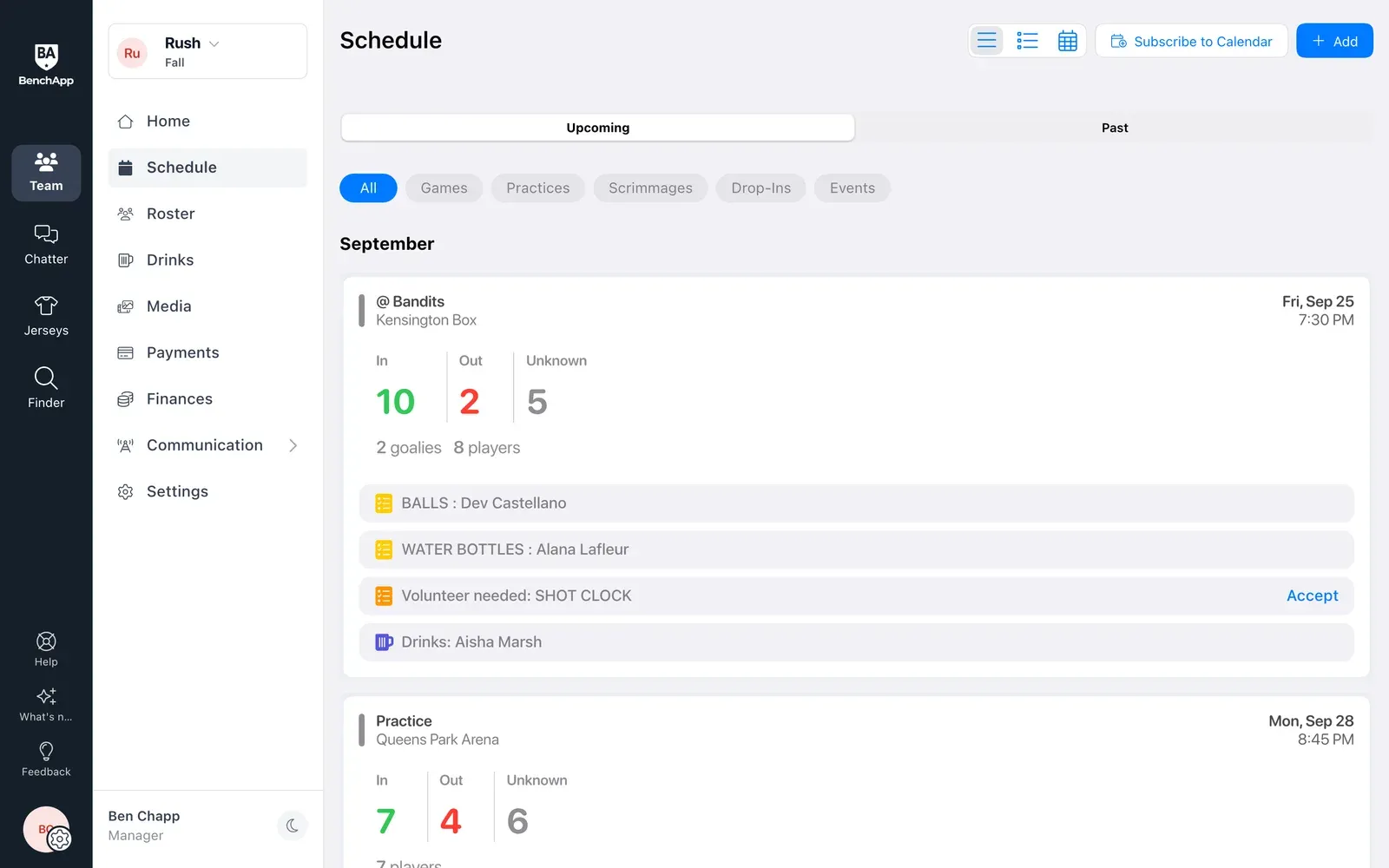Filter schedule by Scrimmages
Image resolution: width=1389 pixels, height=868 pixels.
(650, 188)
